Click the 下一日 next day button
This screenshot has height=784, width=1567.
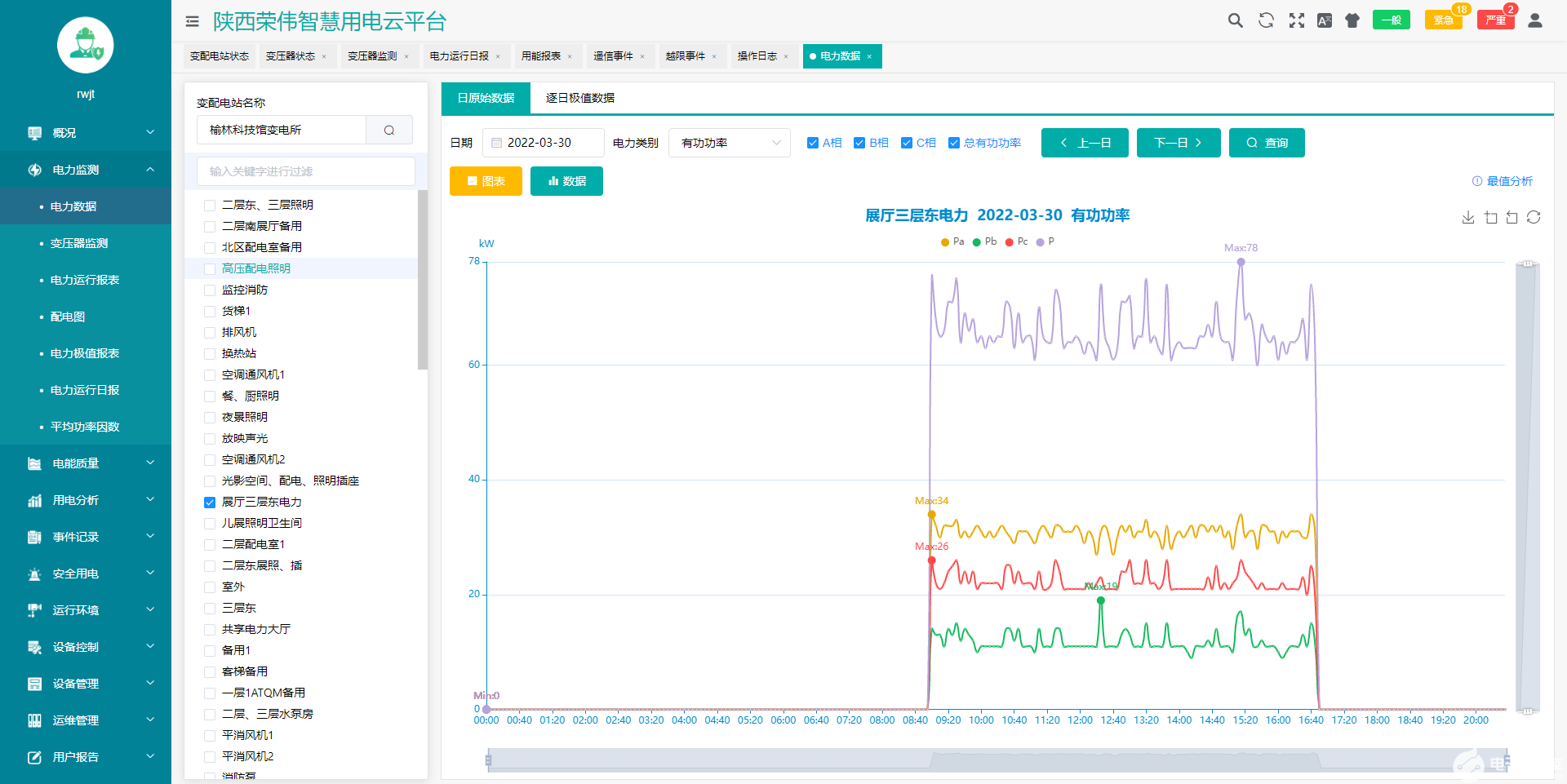click(x=1178, y=142)
